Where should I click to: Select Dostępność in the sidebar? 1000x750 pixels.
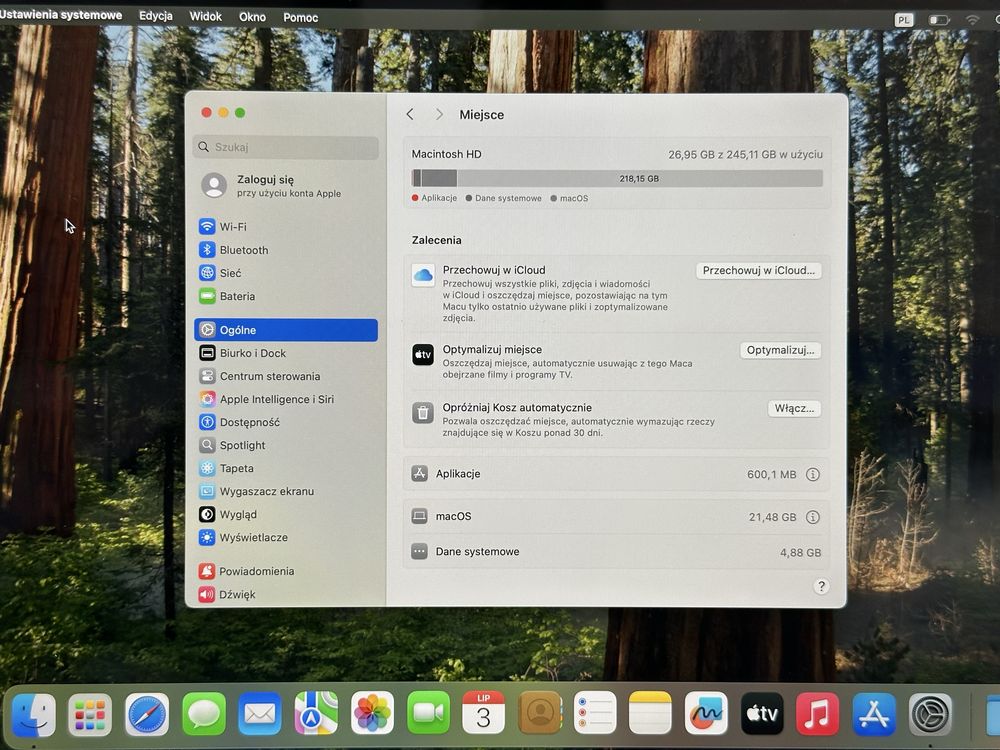pos(286,422)
